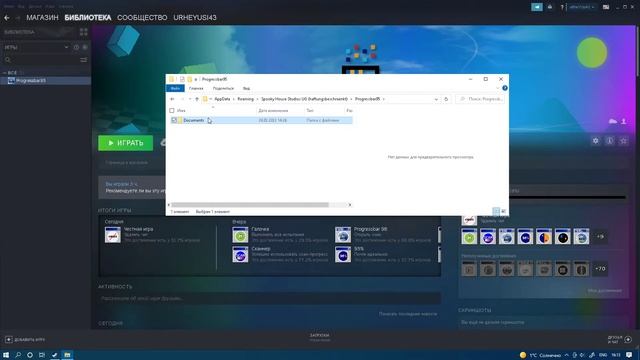Open the ЗАГРУЗКИ section at the Steam bottom bar
The height and width of the screenshot is (360, 640).
(x=319, y=337)
